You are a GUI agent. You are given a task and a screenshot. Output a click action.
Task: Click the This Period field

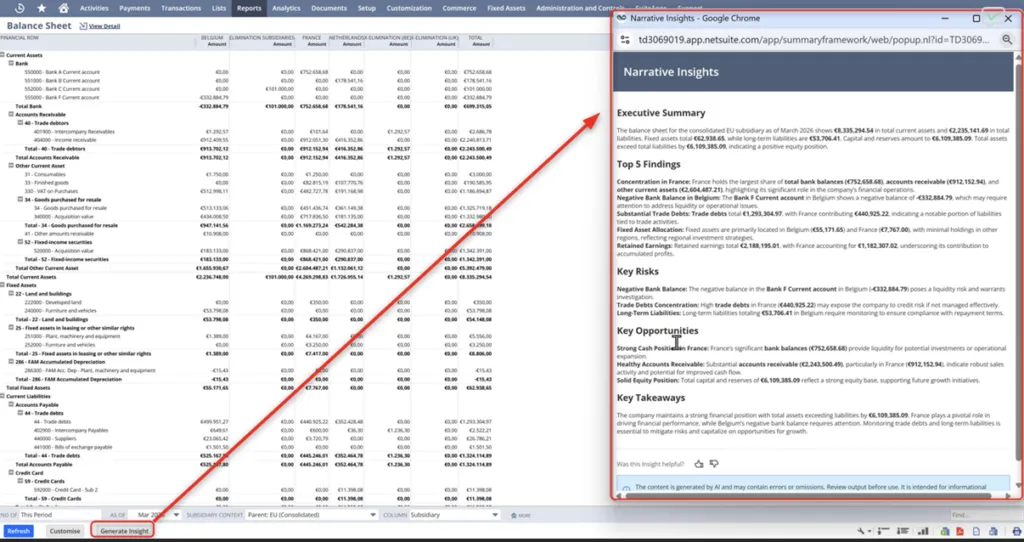coord(60,515)
